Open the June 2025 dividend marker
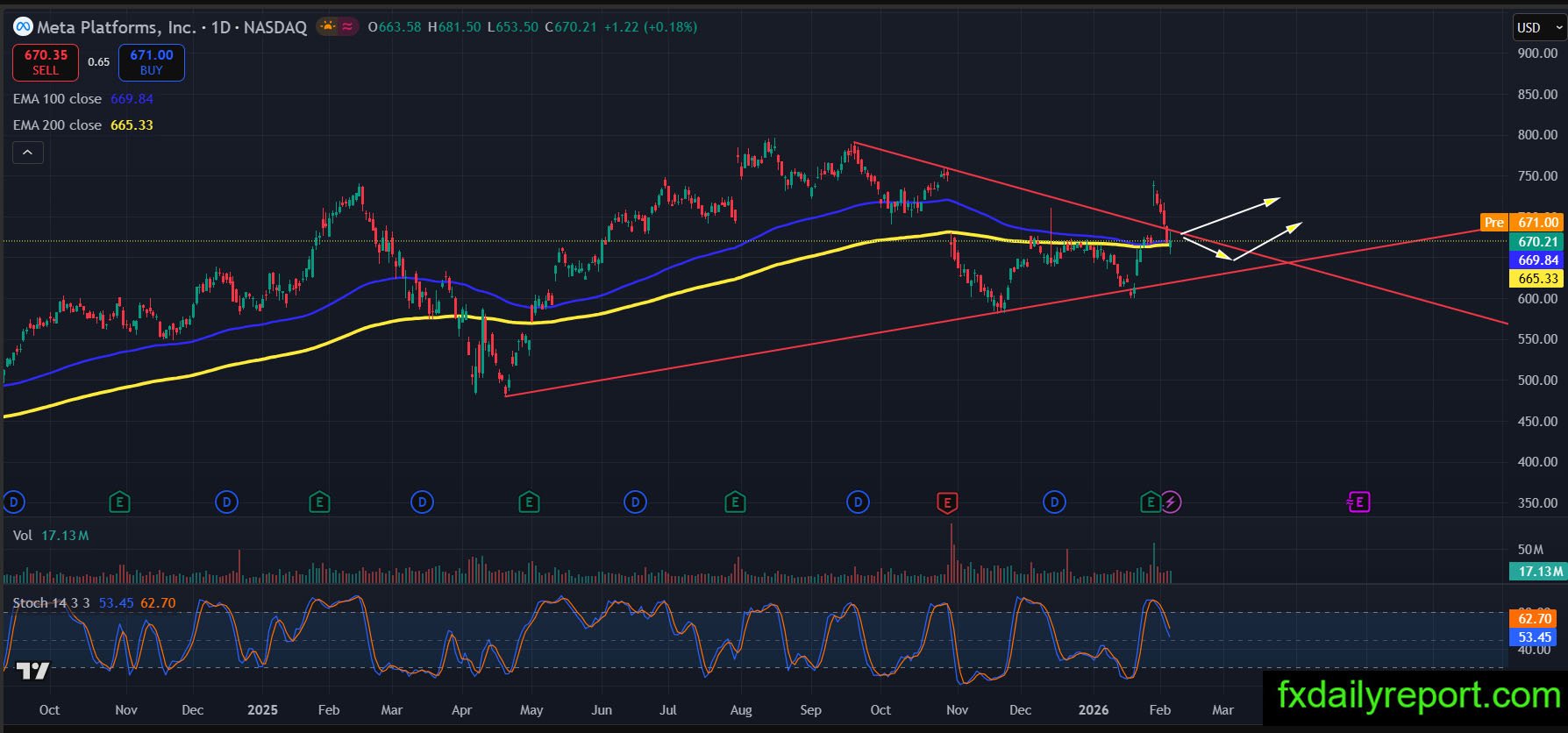The width and height of the screenshot is (1568, 733). (635, 502)
